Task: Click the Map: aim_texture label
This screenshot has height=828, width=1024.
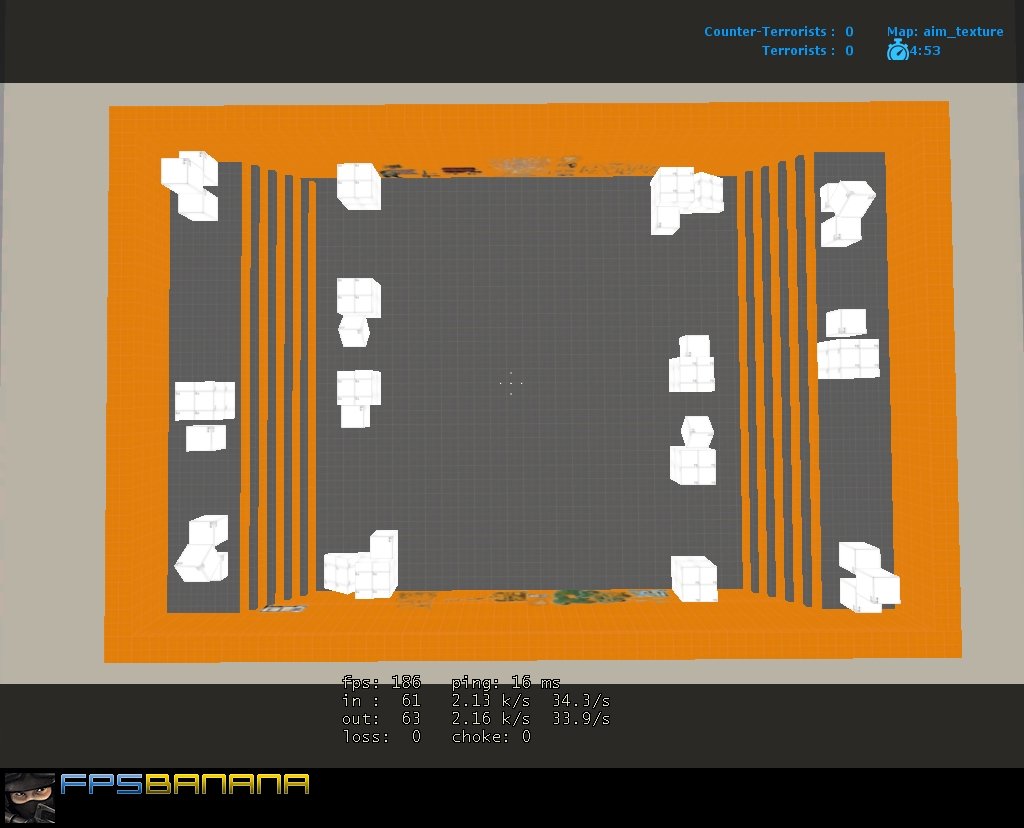Action: coord(944,31)
